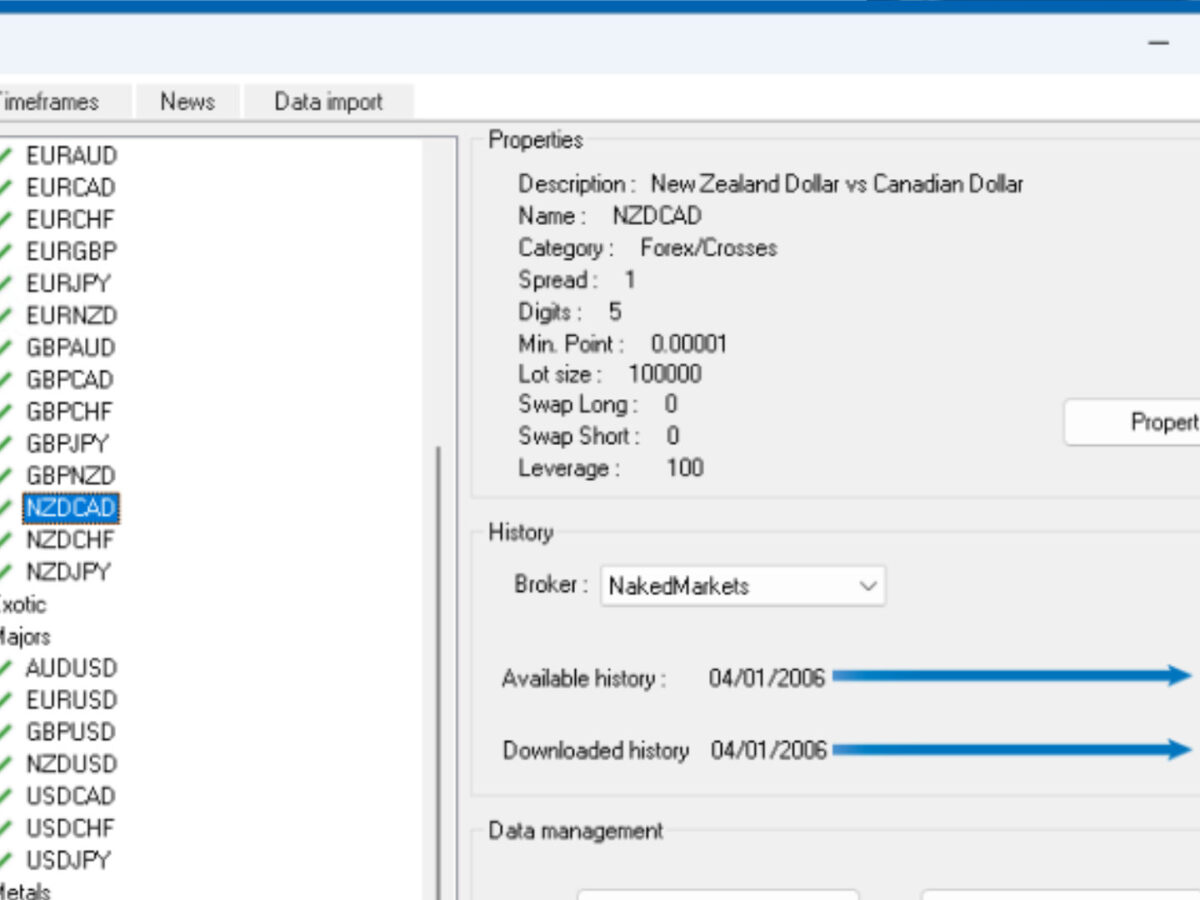Screen dimensions: 1200x900
Task: Switch to the News tab
Action: [186, 101]
